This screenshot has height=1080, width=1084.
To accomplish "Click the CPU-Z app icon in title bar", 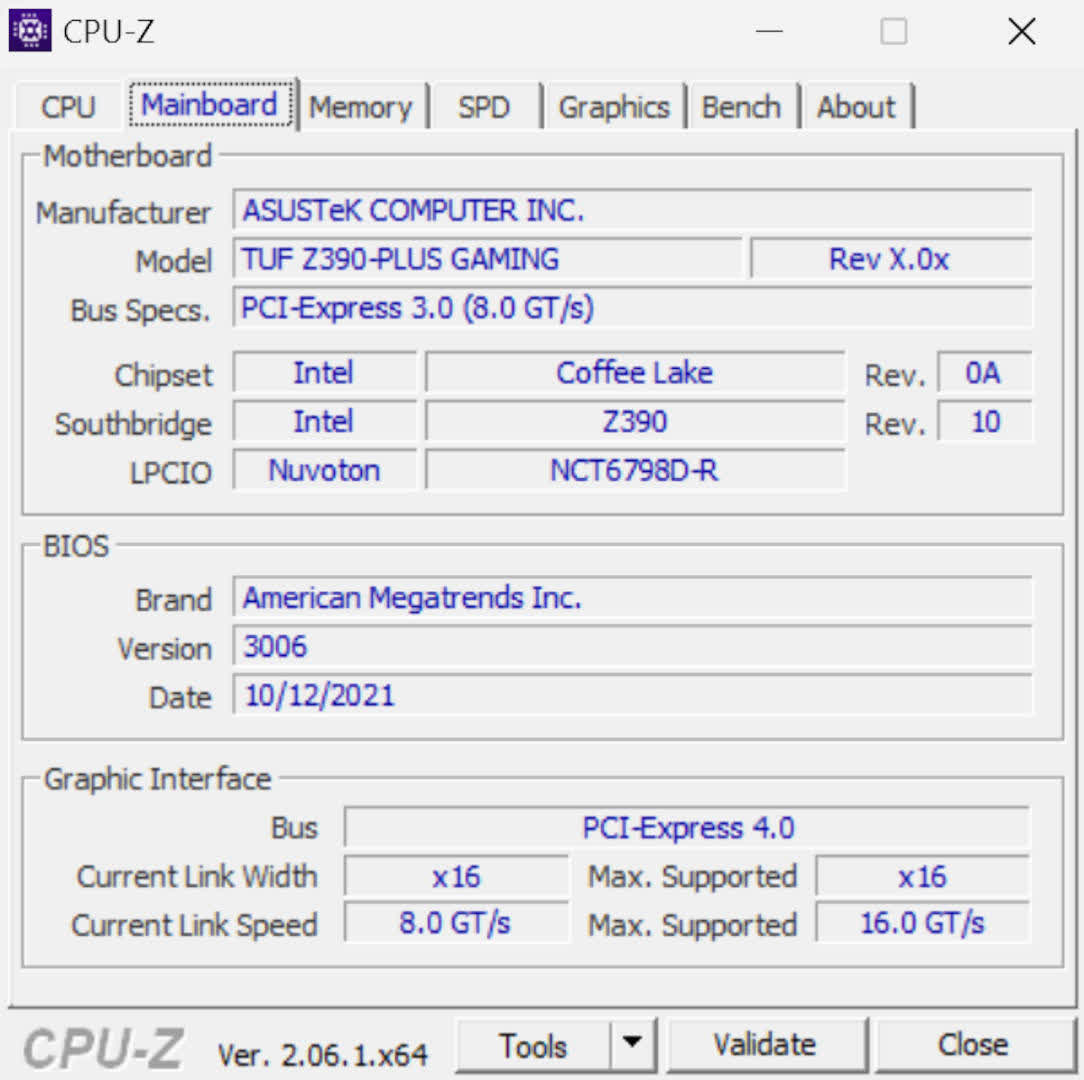I will pos(30,31).
